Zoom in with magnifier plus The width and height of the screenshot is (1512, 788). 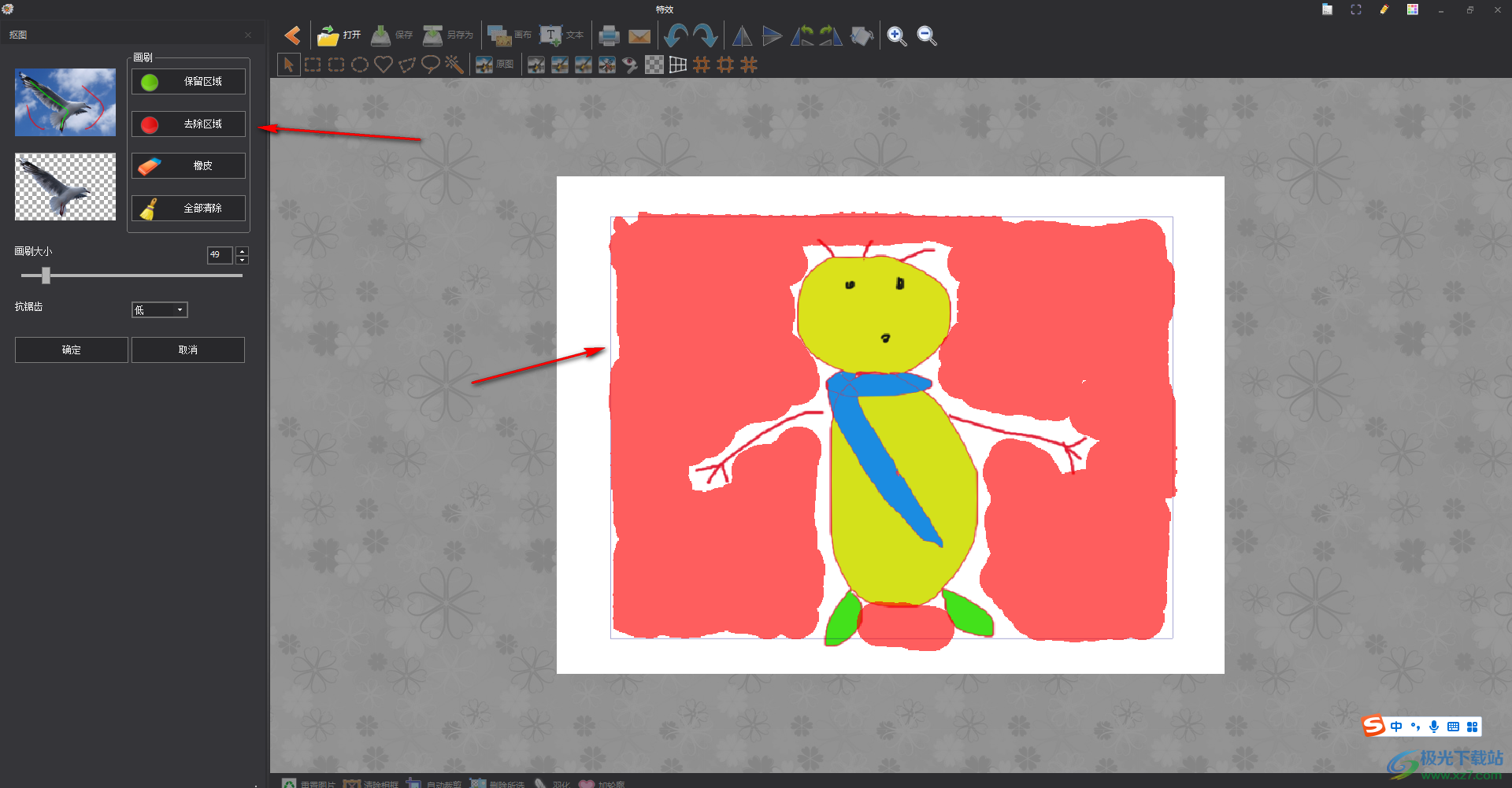pos(896,35)
